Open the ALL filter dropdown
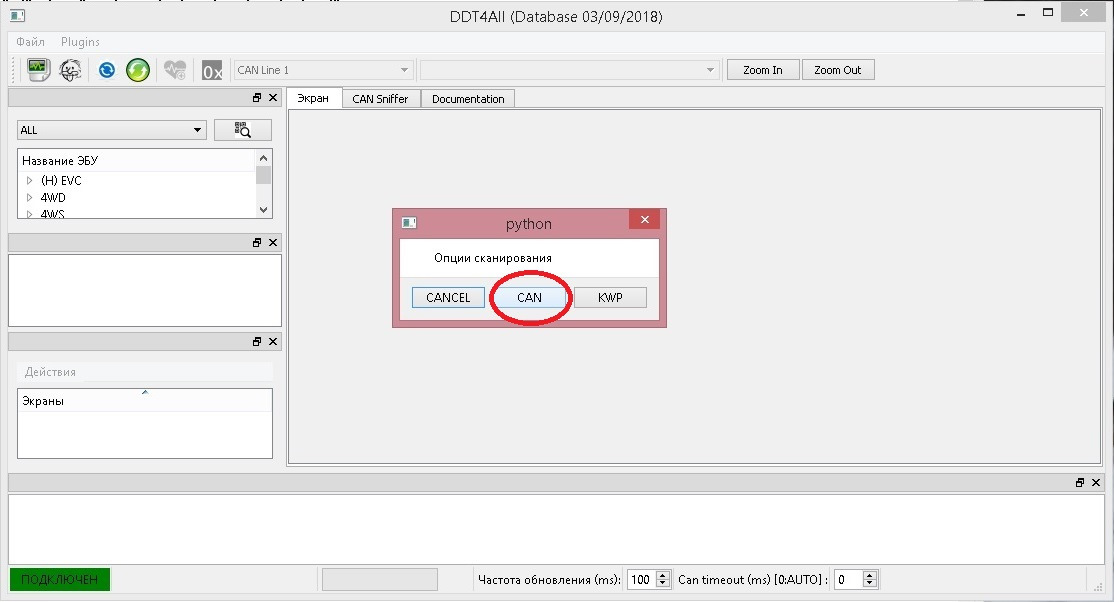 [112, 129]
